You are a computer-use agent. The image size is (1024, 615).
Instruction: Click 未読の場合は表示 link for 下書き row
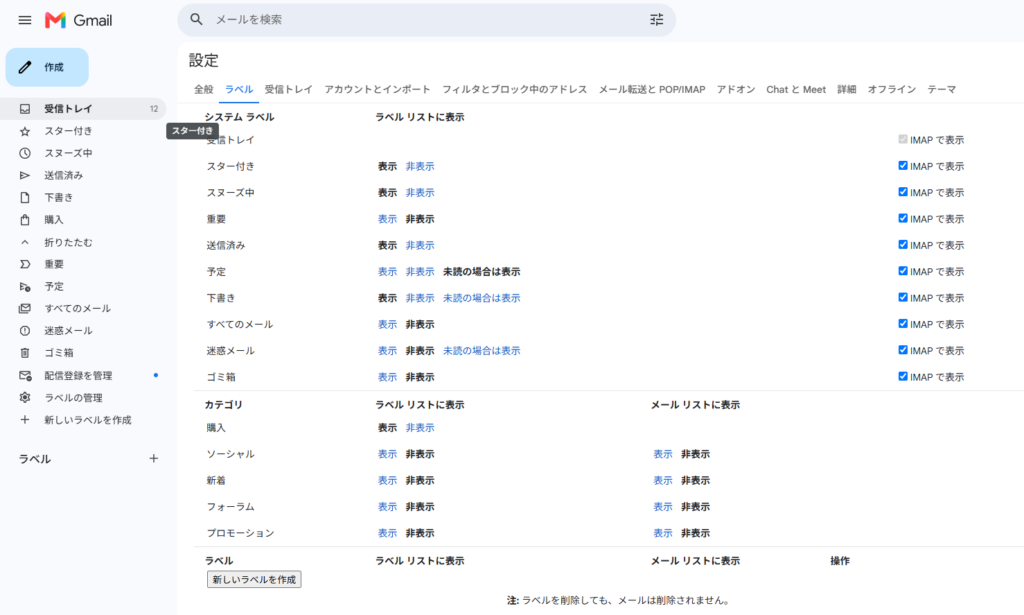[482, 298]
